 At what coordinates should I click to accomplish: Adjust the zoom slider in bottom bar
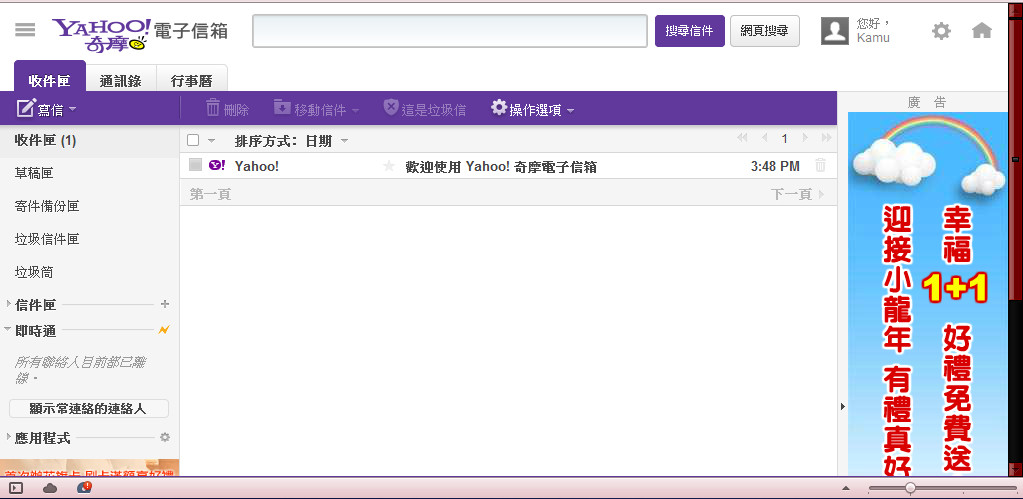pos(910,488)
